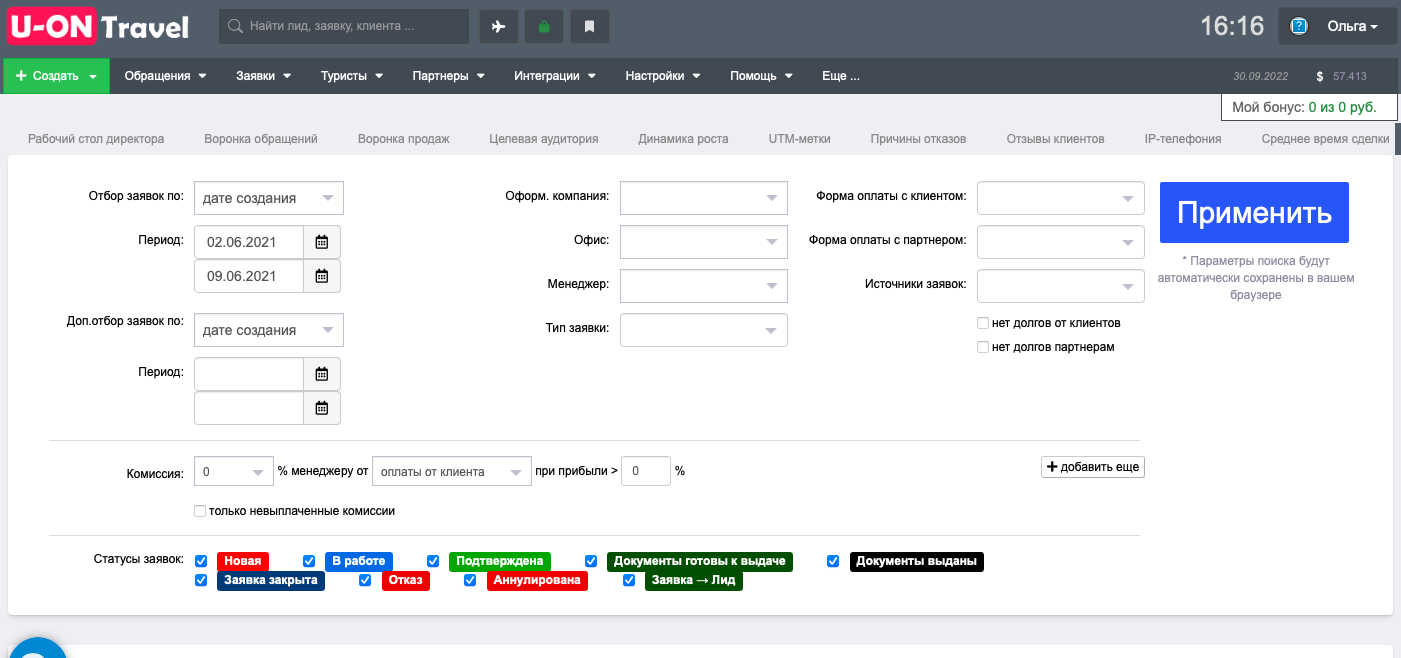Screen dimensions: 1401x658
Task: Open Целевая аудитория tab
Action: pyautogui.click(x=544, y=139)
